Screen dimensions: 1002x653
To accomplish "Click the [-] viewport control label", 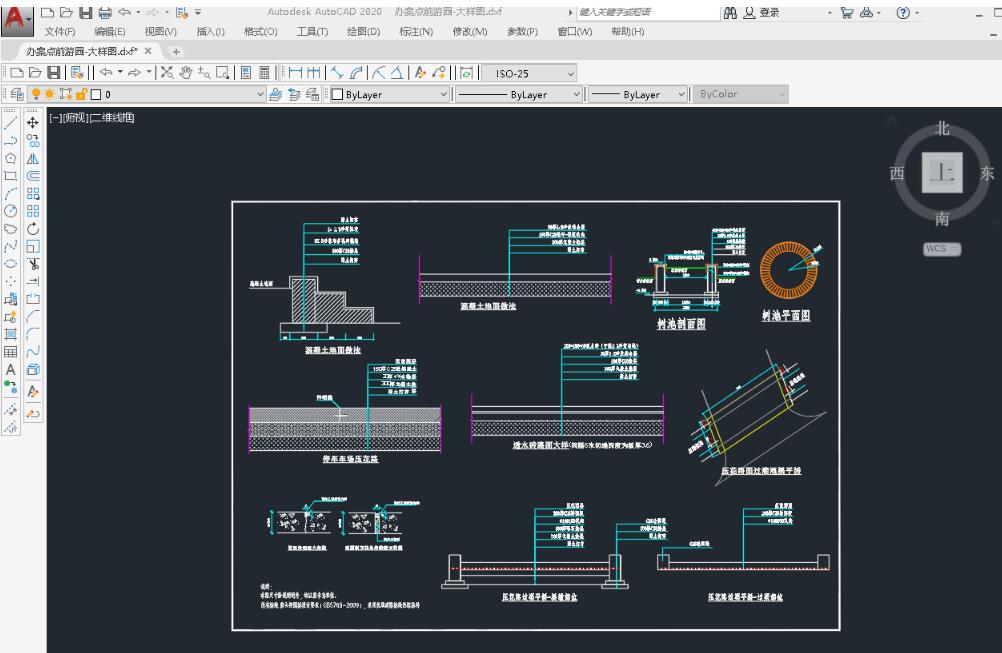I will (x=56, y=118).
